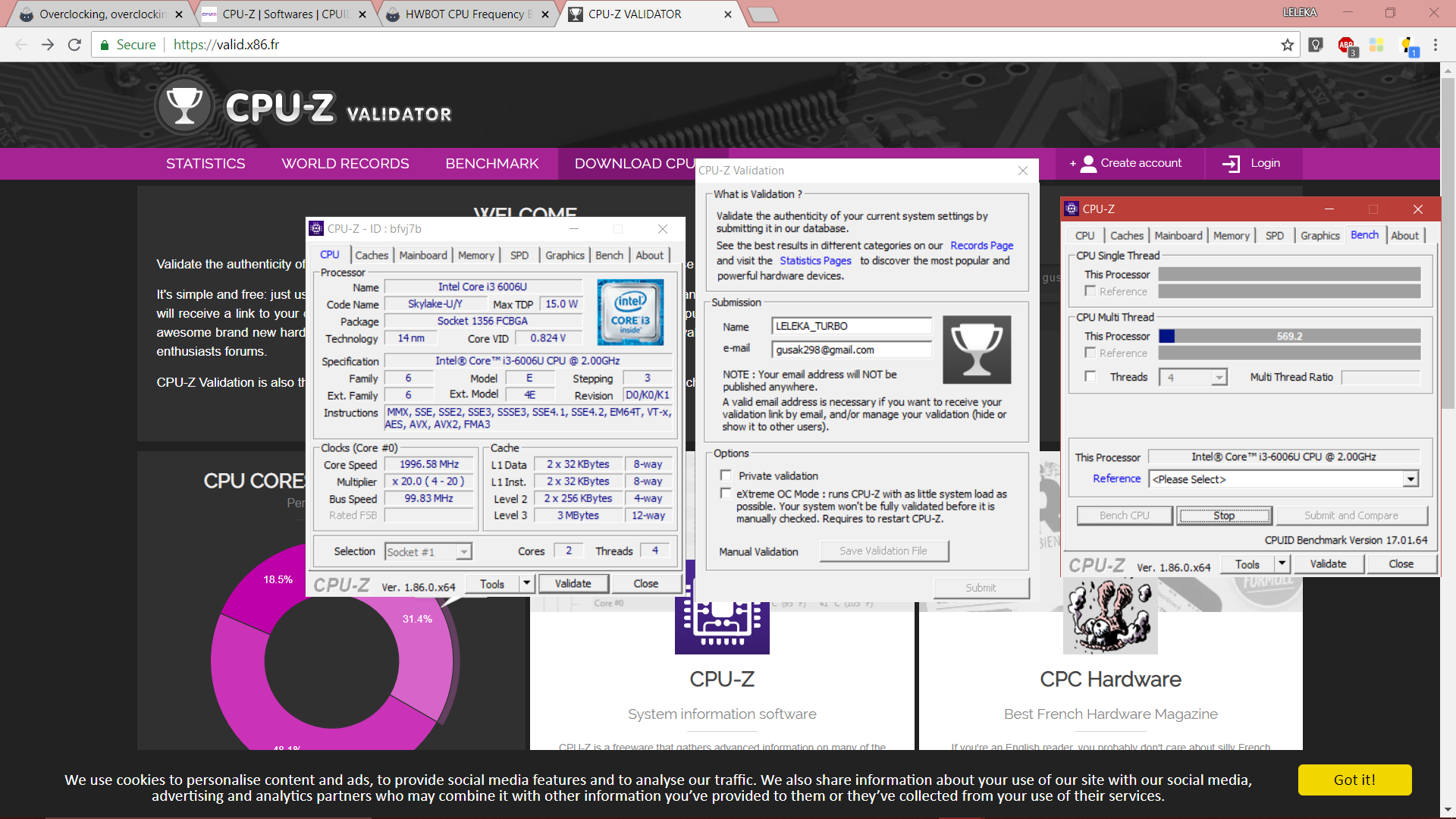1456x819 pixels.
Task: Open the Adblock Plus extension icon
Action: click(x=1347, y=45)
